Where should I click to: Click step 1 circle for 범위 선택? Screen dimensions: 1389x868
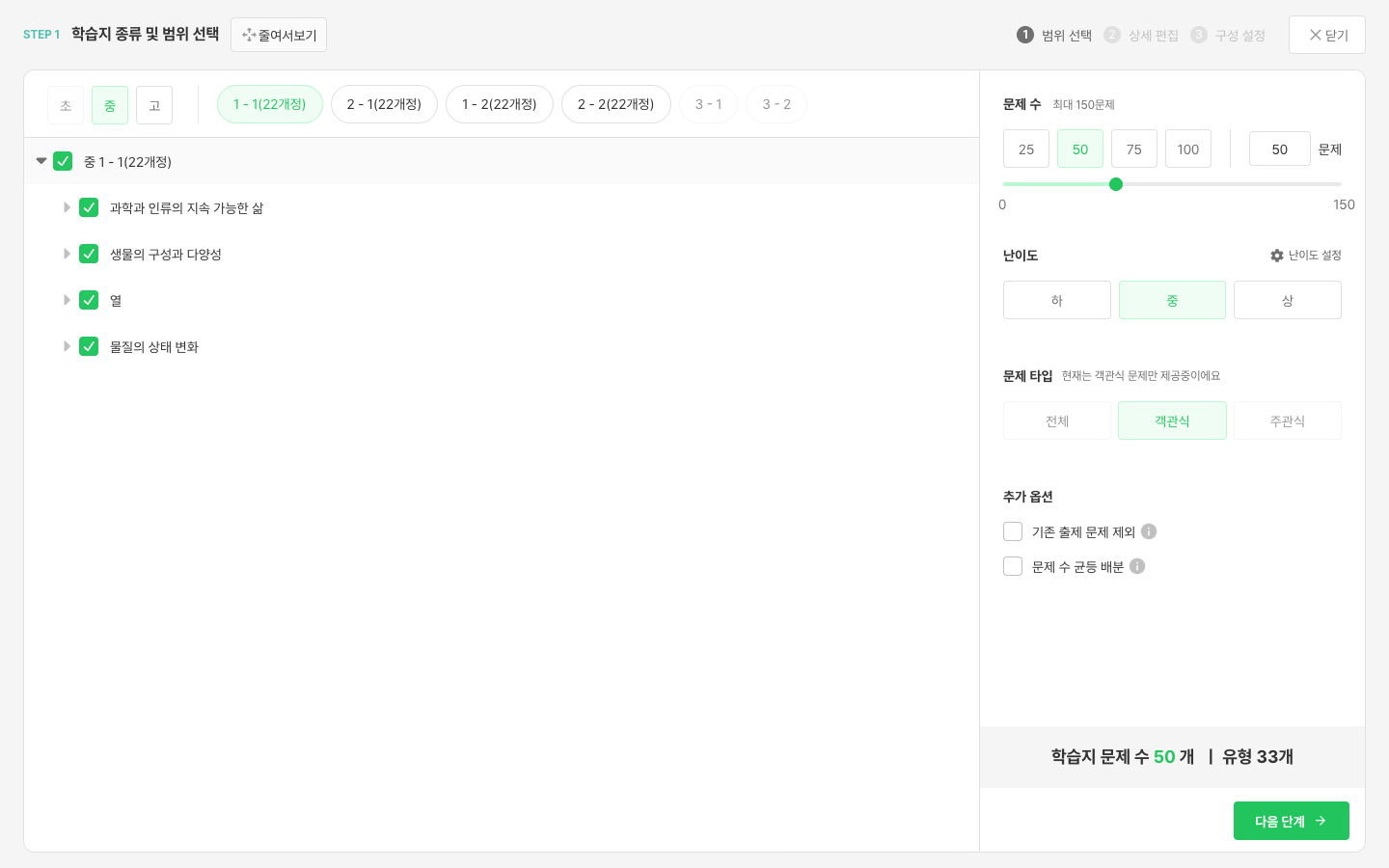tap(1025, 35)
